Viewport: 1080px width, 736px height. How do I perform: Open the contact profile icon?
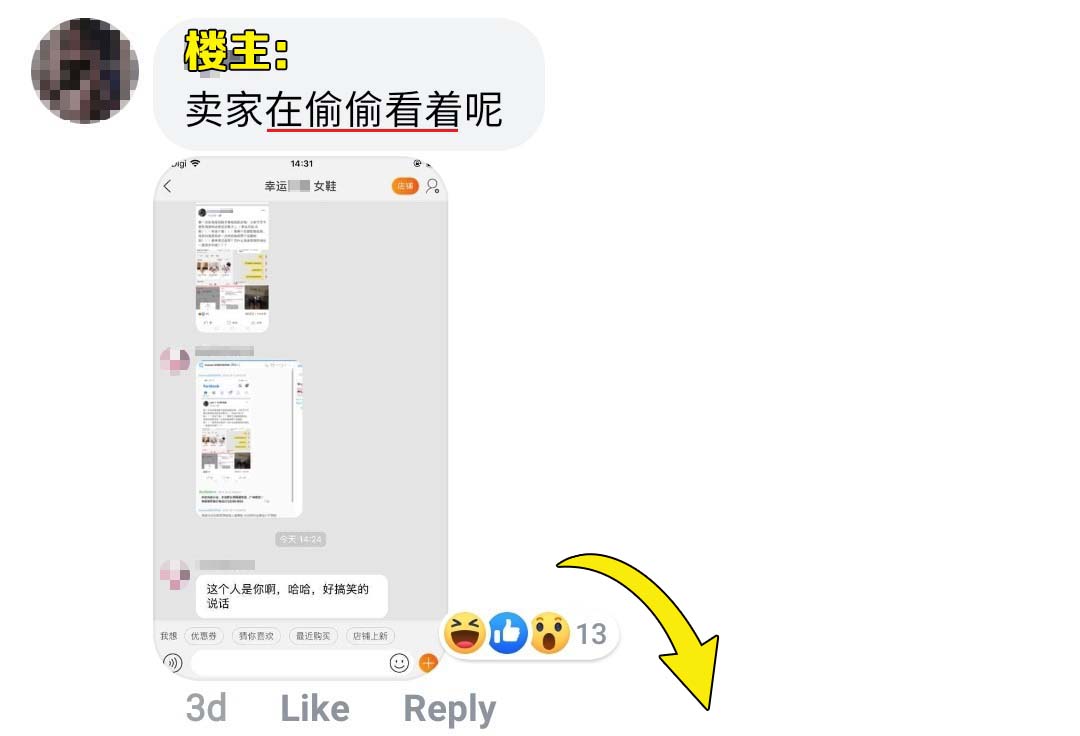(433, 186)
